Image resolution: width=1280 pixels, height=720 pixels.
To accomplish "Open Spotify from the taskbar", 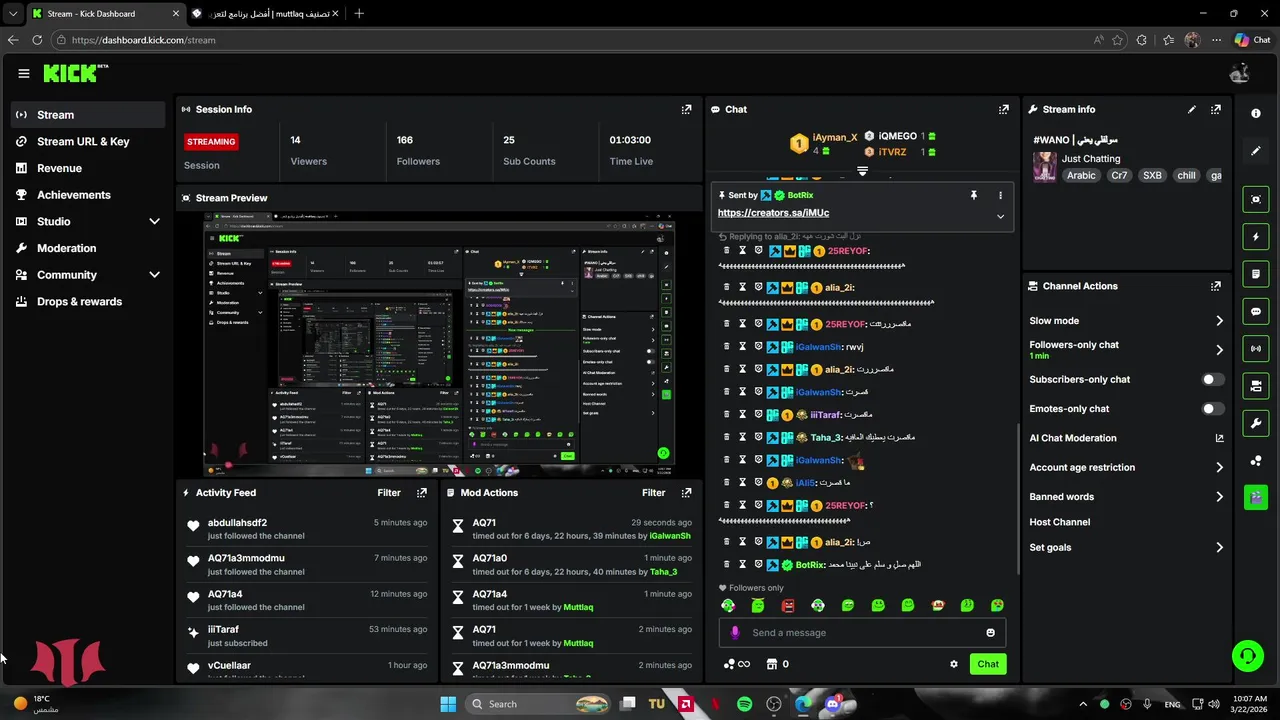I will [745, 704].
